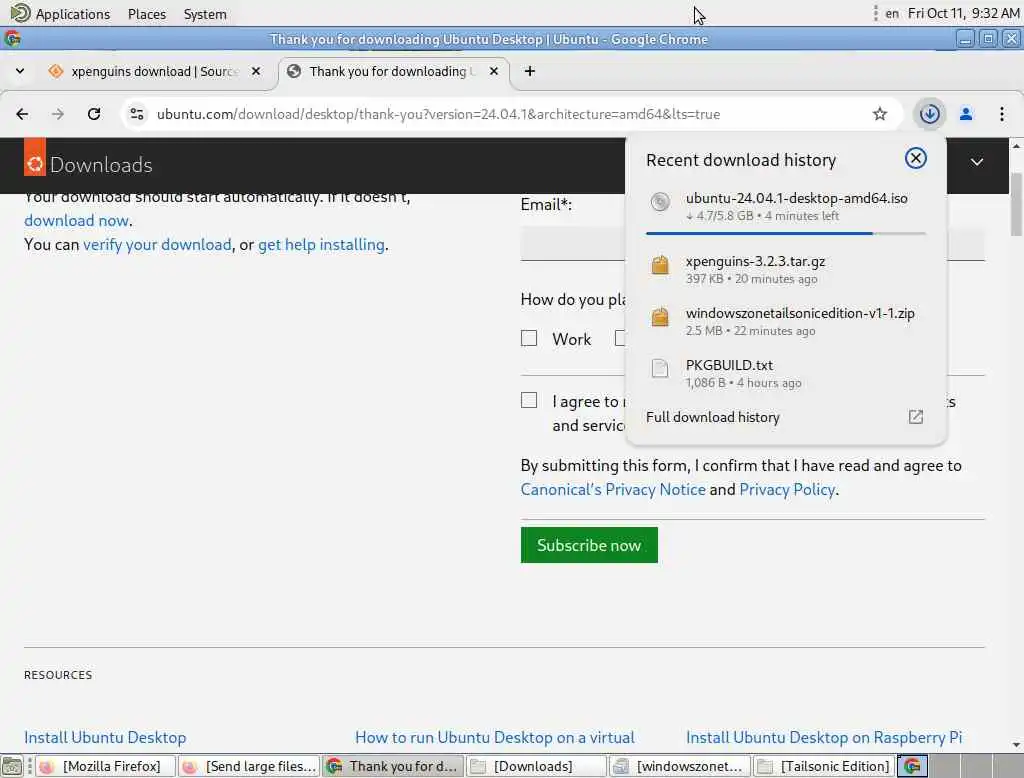Click the Chrome forward arrow button
The image size is (1024, 778).
(58, 114)
